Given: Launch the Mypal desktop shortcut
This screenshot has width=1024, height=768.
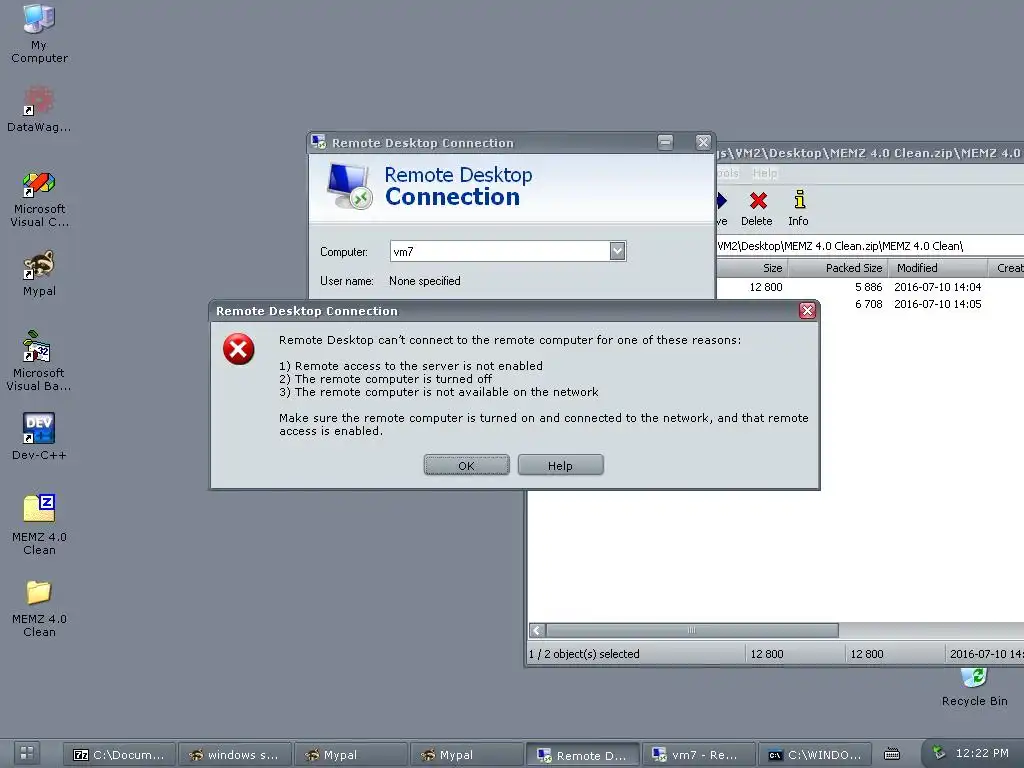Looking at the screenshot, I should click(39, 273).
